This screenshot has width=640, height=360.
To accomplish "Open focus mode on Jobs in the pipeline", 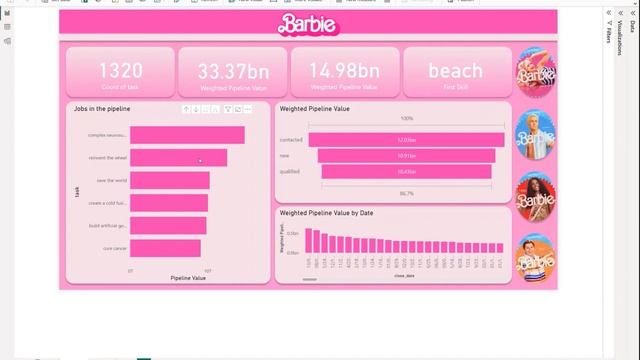I will point(238,109).
